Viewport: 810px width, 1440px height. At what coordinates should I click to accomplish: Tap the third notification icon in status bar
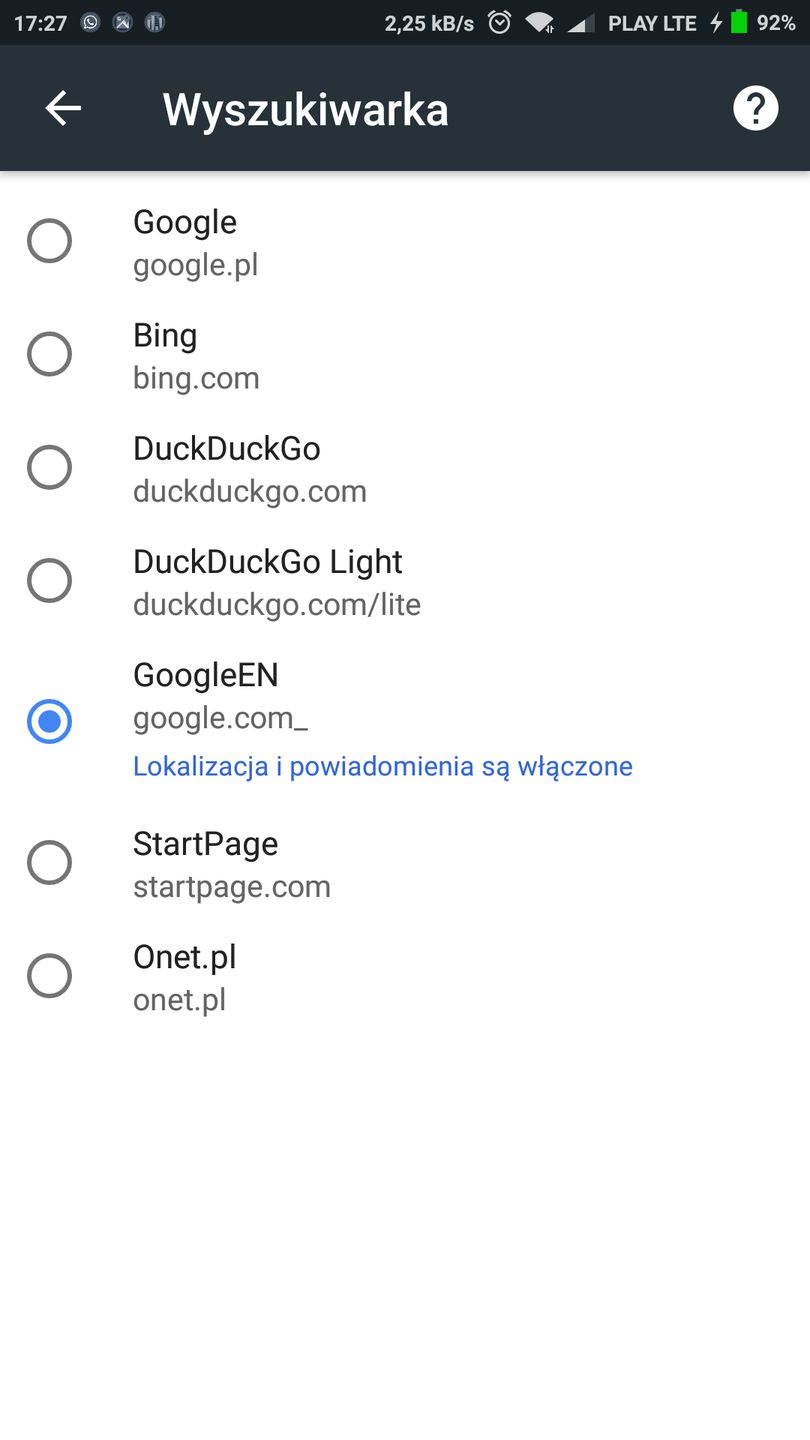154,22
